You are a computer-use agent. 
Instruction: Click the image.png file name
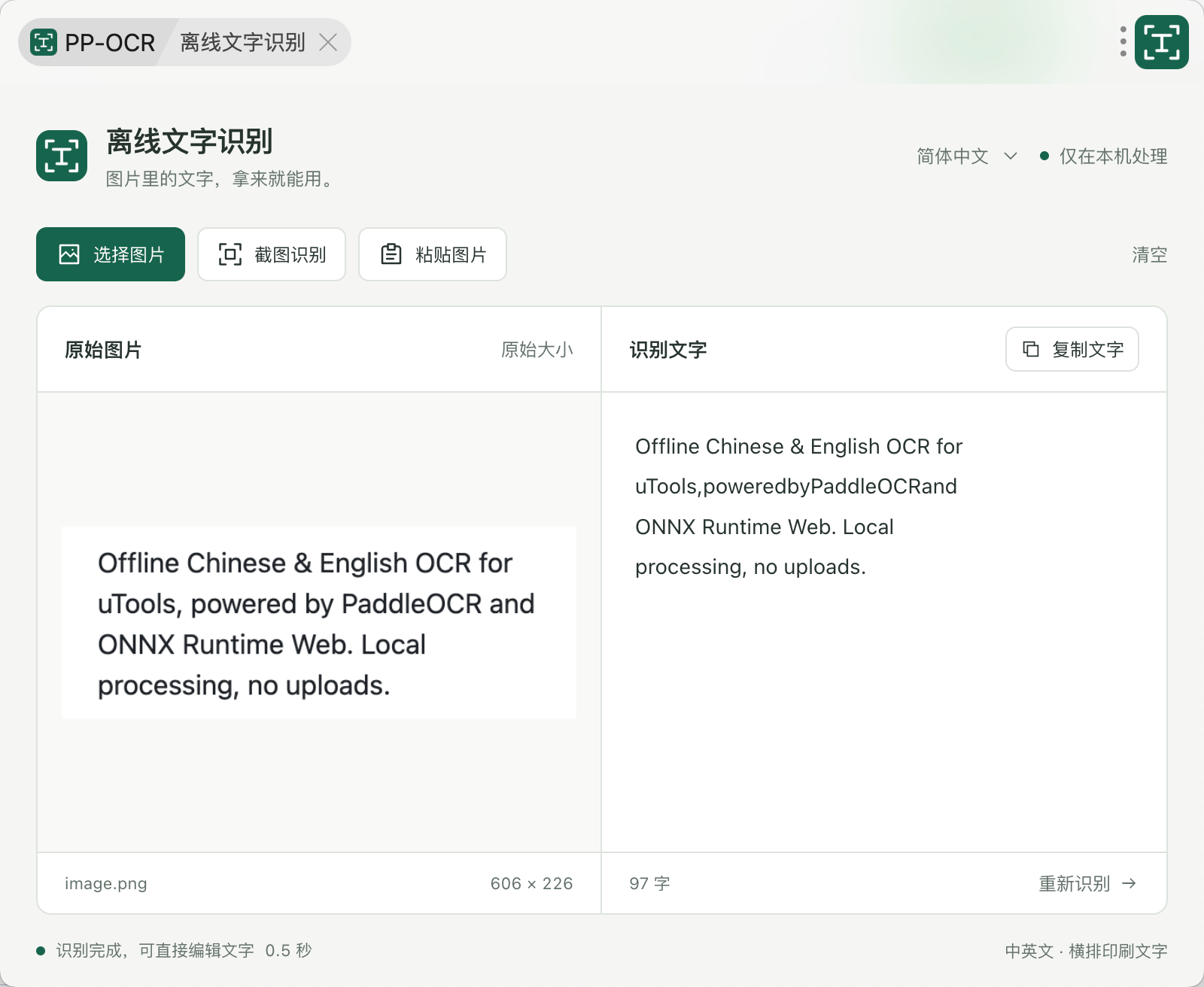click(106, 883)
